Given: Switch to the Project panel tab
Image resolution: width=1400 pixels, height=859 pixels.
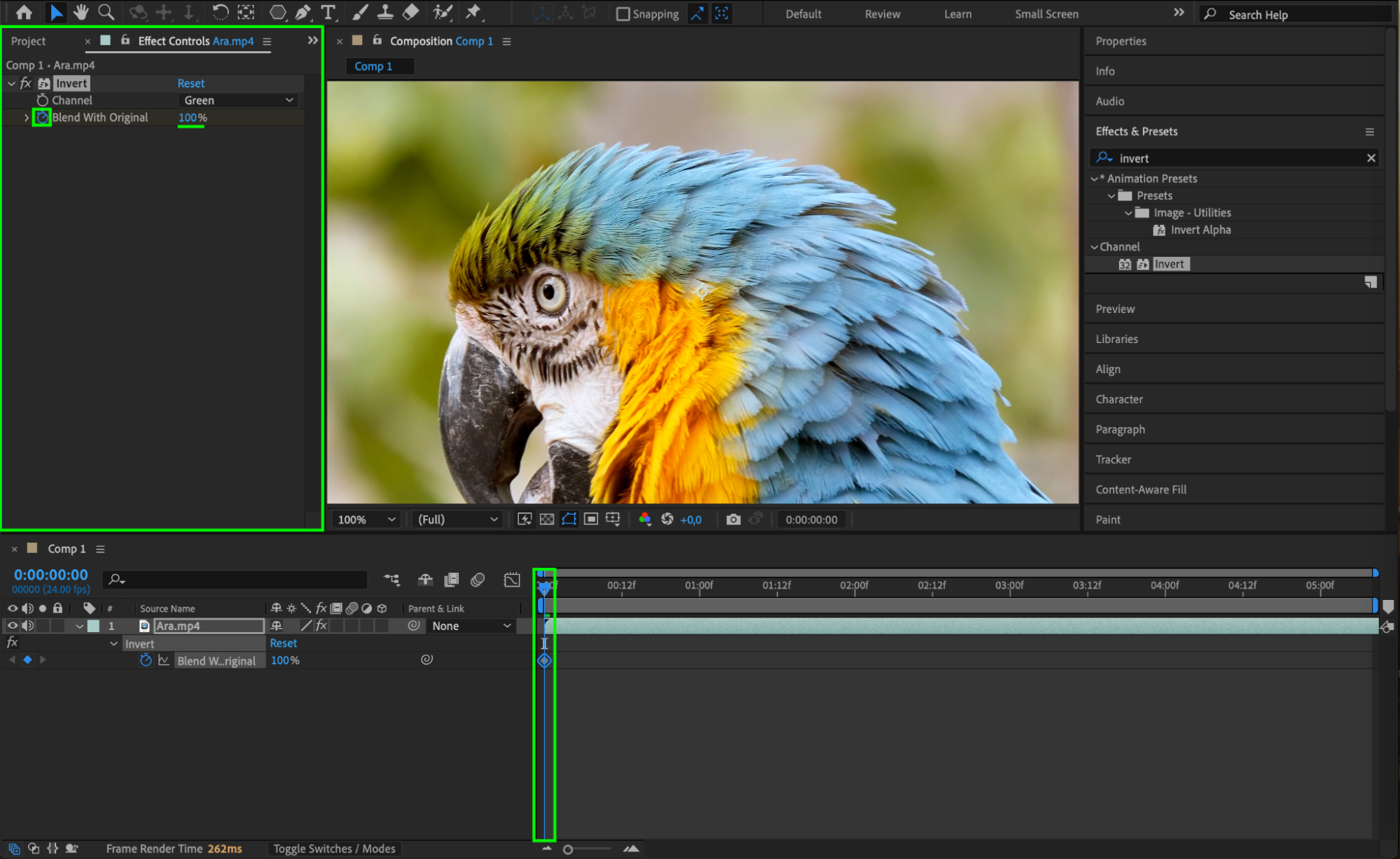Looking at the screenshot, I should [x=28, y=41].
